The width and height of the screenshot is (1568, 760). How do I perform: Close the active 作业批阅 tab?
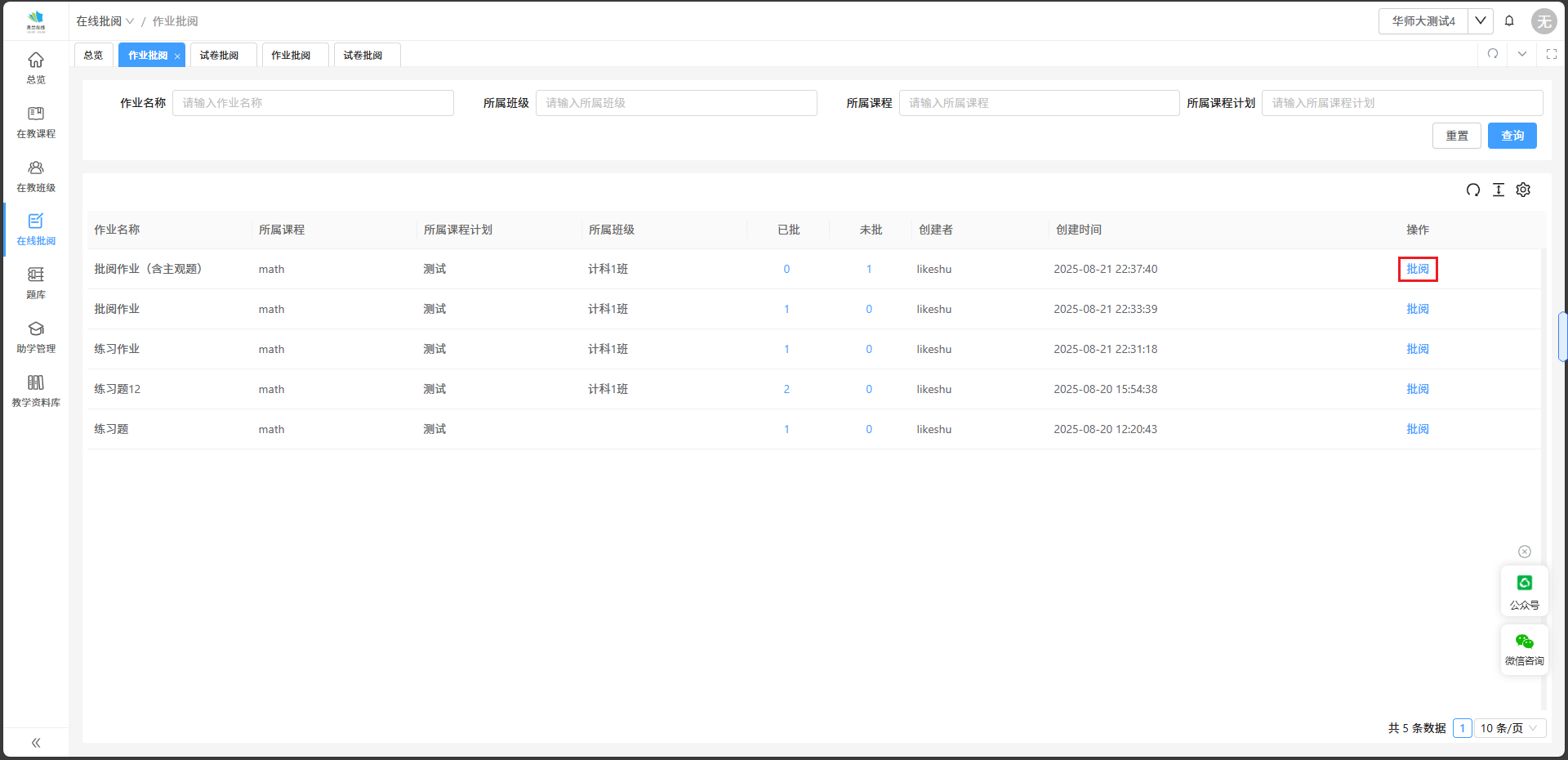pyautogui.click(x=177, y=56)
